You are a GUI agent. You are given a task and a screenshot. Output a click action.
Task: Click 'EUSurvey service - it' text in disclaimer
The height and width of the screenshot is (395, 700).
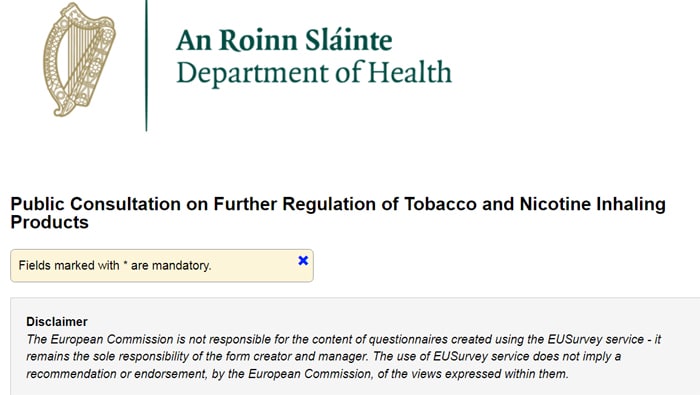[604, 339]
